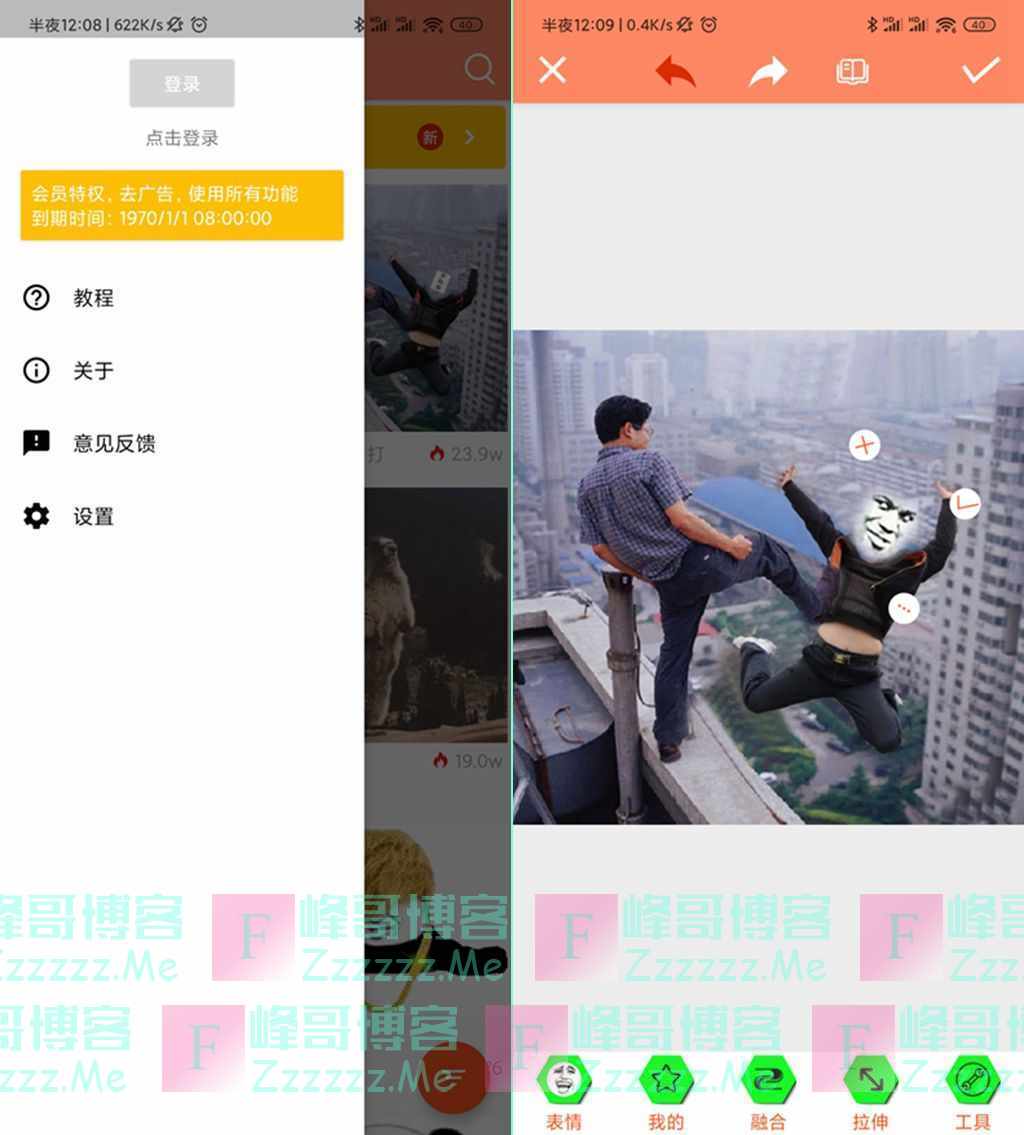
Task: Open 意见反馈 feedback entry
Action: (114, 444)
